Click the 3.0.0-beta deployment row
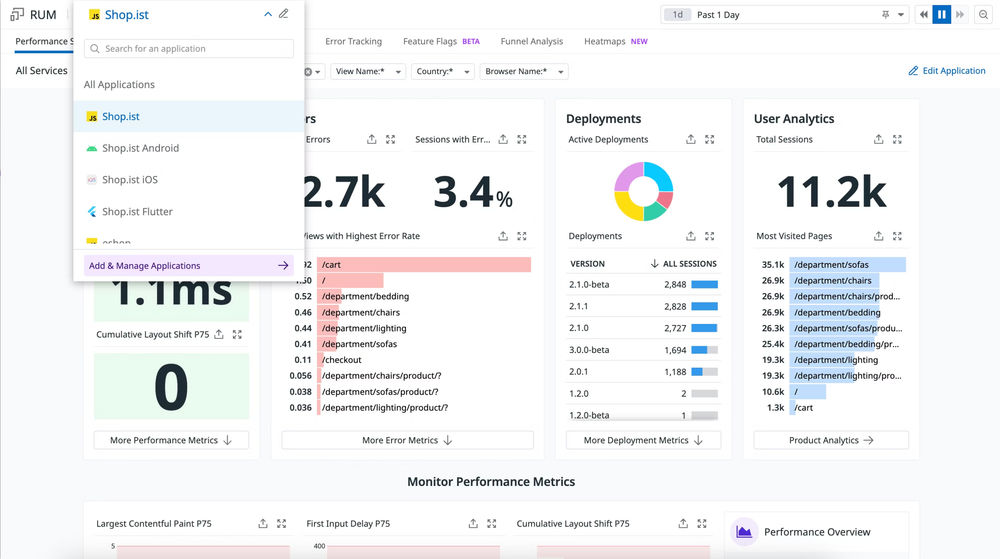This screenshot has width=1000, height=559. click(x=643, y=350)
